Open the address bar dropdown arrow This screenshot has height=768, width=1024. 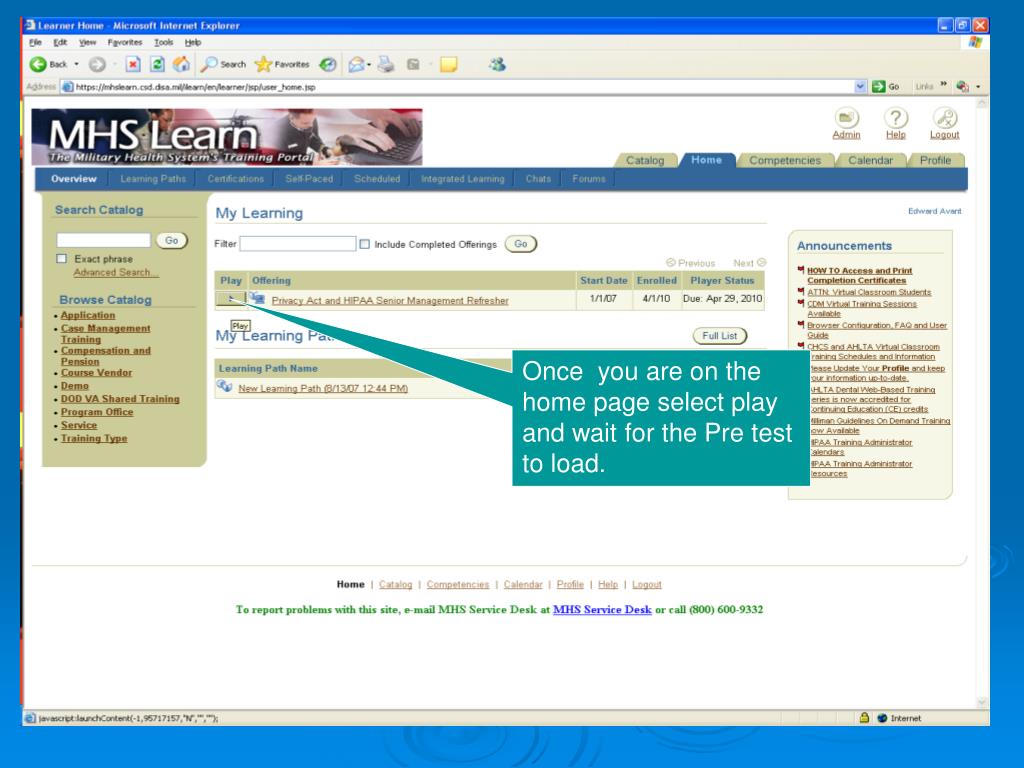(860, 86)
